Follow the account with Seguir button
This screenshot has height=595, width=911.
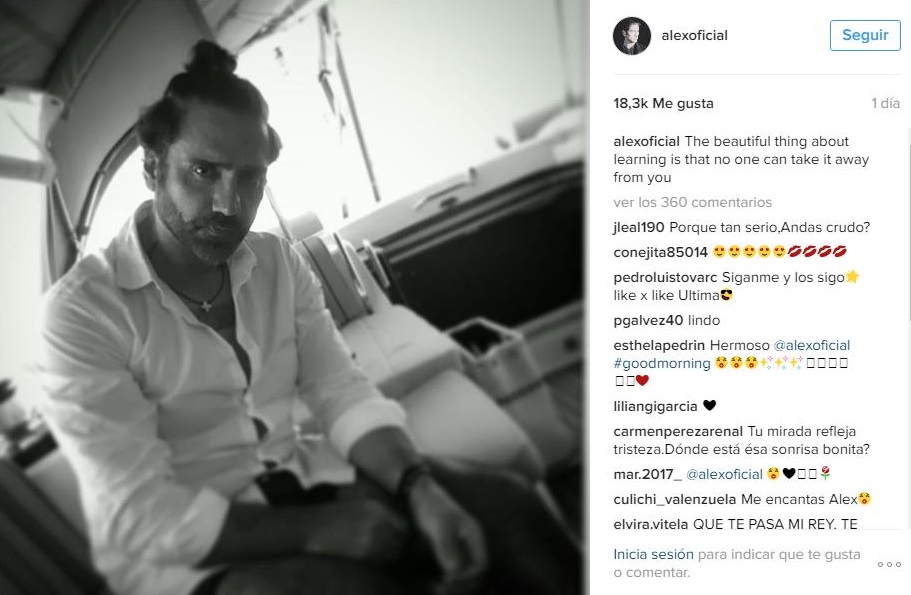[865, 35]
